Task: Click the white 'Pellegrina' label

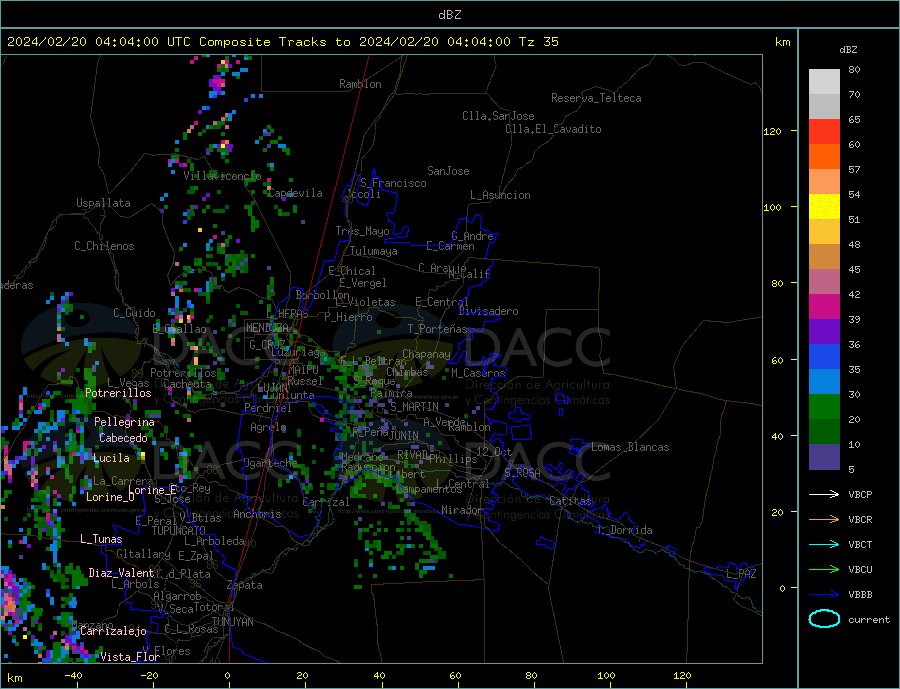Action: (x=125, y=423)
